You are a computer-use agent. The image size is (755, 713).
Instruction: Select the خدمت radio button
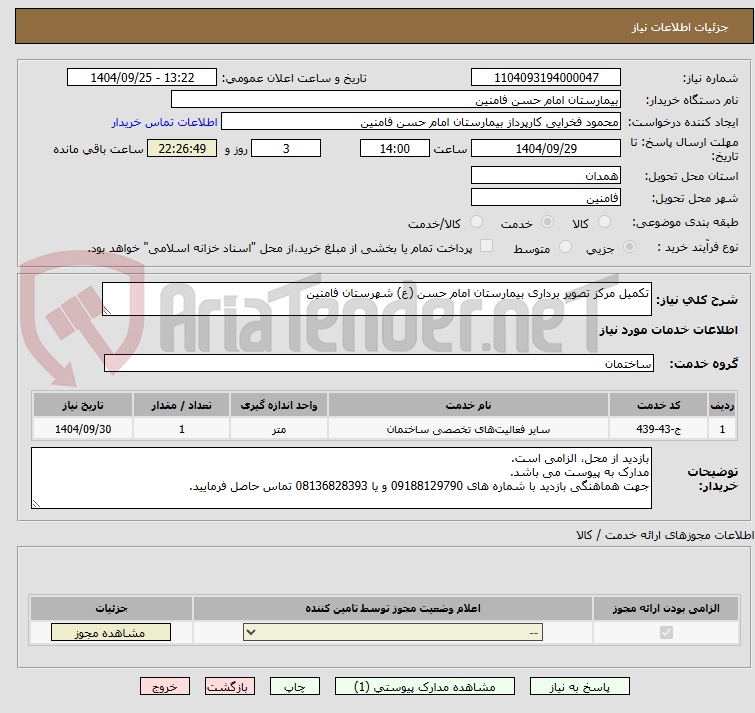click(547, 222)
